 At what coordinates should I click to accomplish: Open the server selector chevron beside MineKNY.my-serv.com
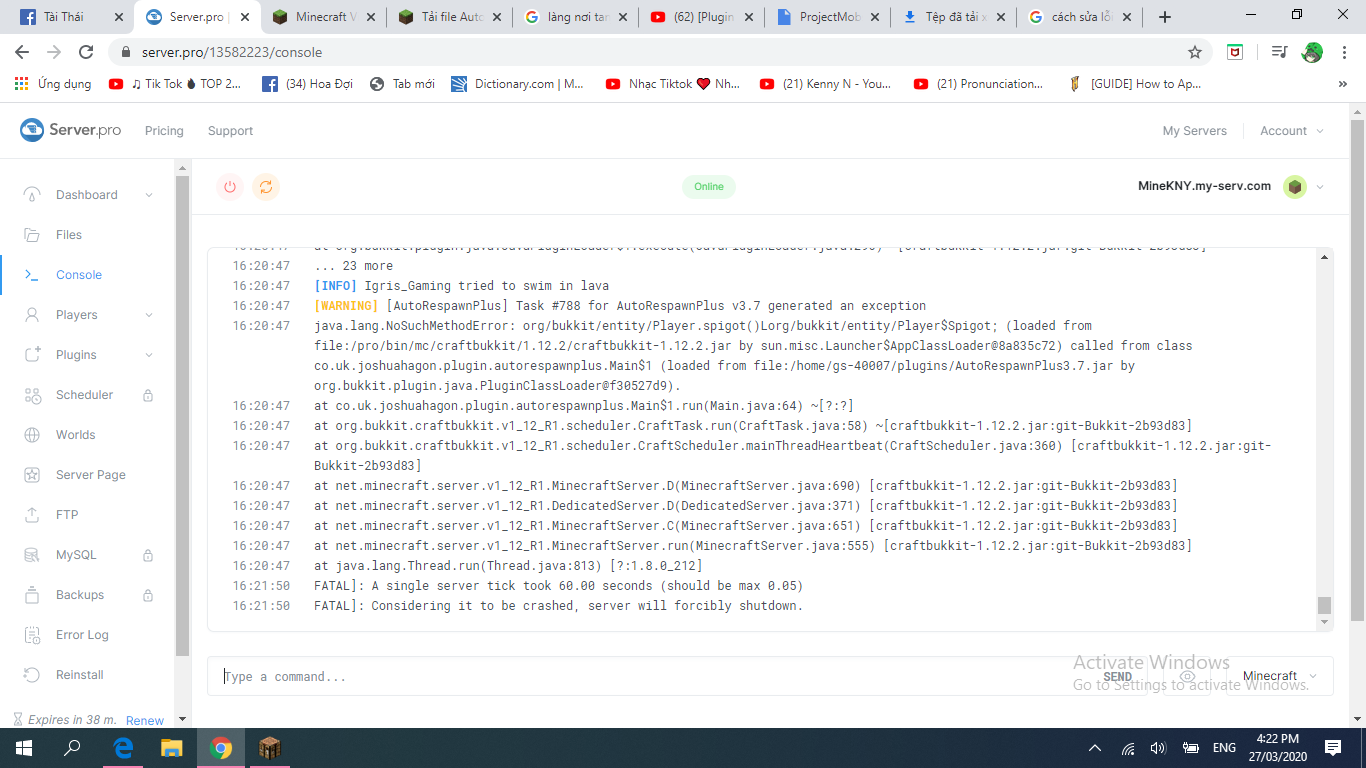pos(1320,187)
